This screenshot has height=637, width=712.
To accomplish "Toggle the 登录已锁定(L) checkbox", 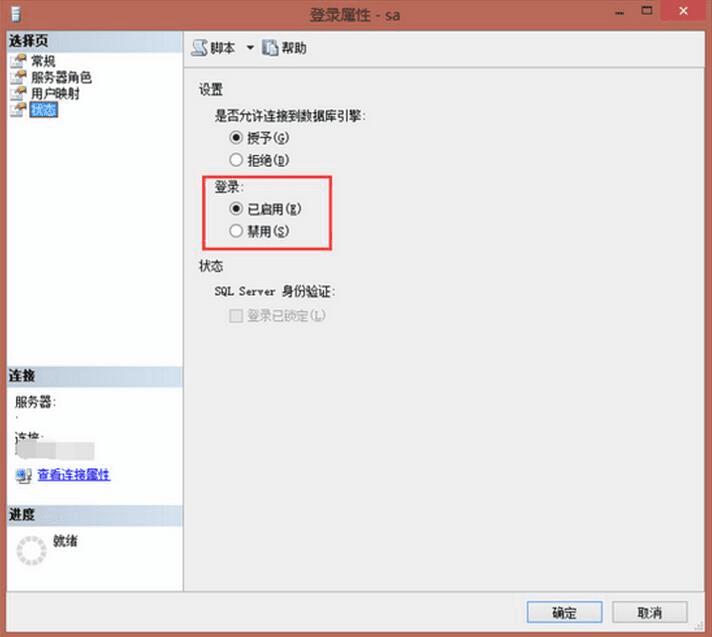I will click(x=236, y=316).
